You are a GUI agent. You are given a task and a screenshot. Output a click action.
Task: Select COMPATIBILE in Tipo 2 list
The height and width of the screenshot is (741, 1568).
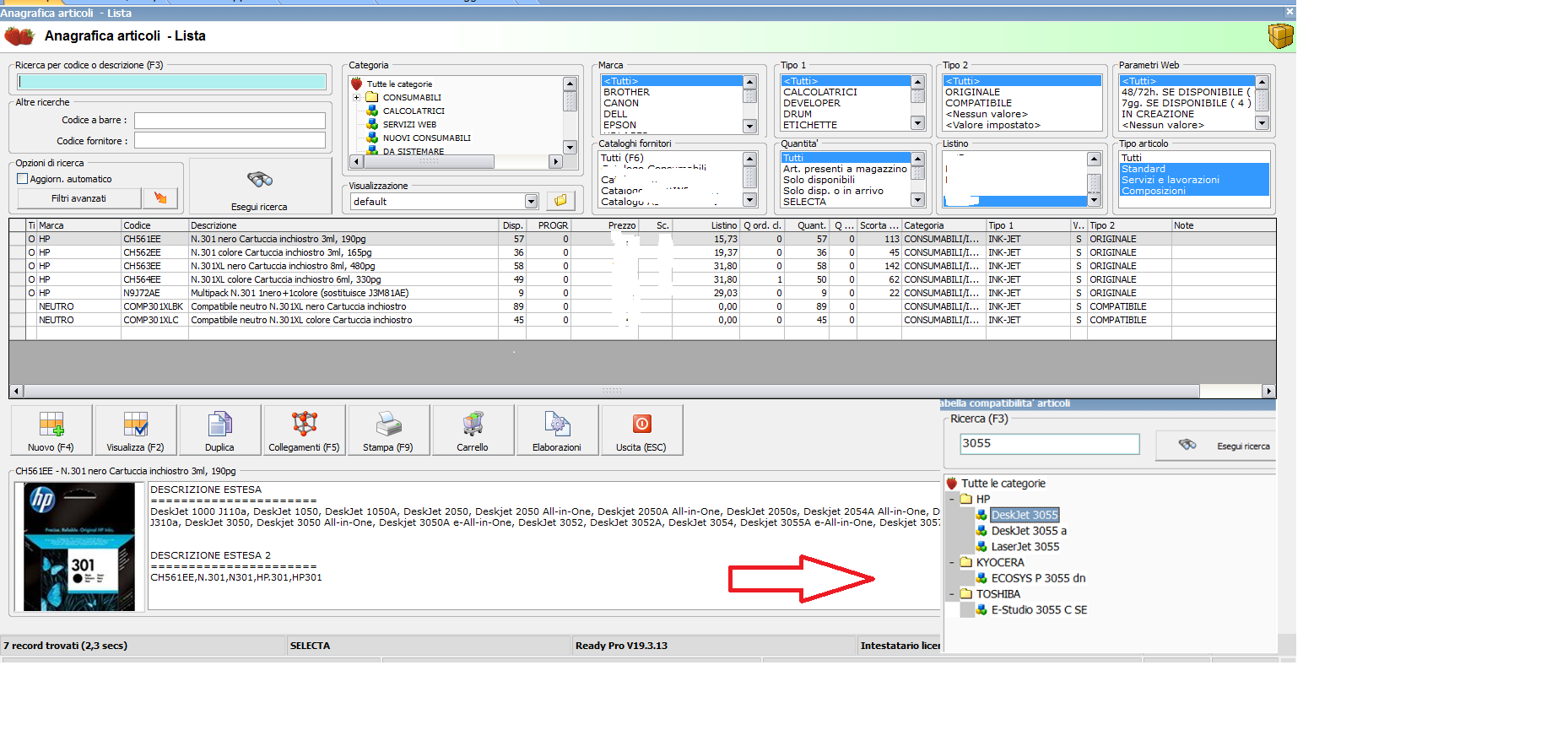978,103
